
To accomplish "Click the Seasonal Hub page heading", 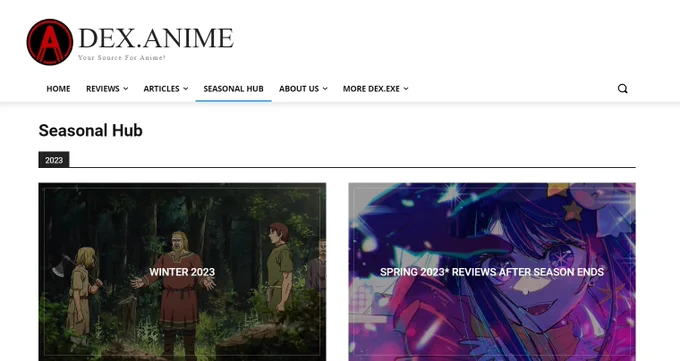I will coord(91,131).
